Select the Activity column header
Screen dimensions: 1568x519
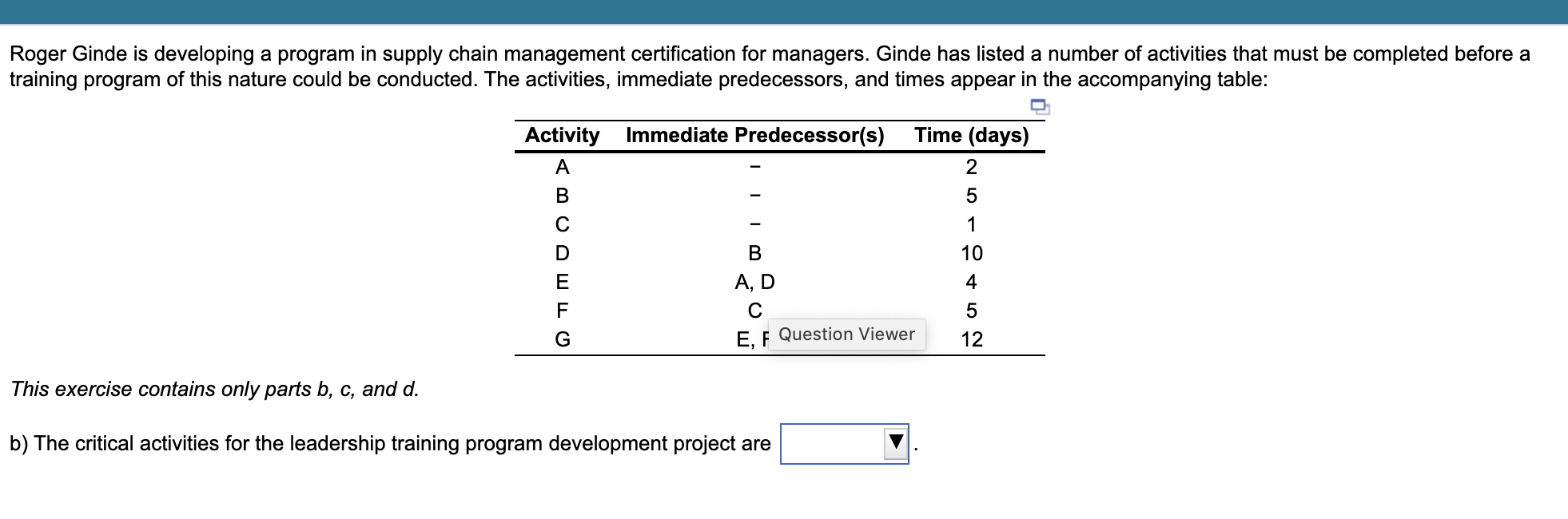563,136
